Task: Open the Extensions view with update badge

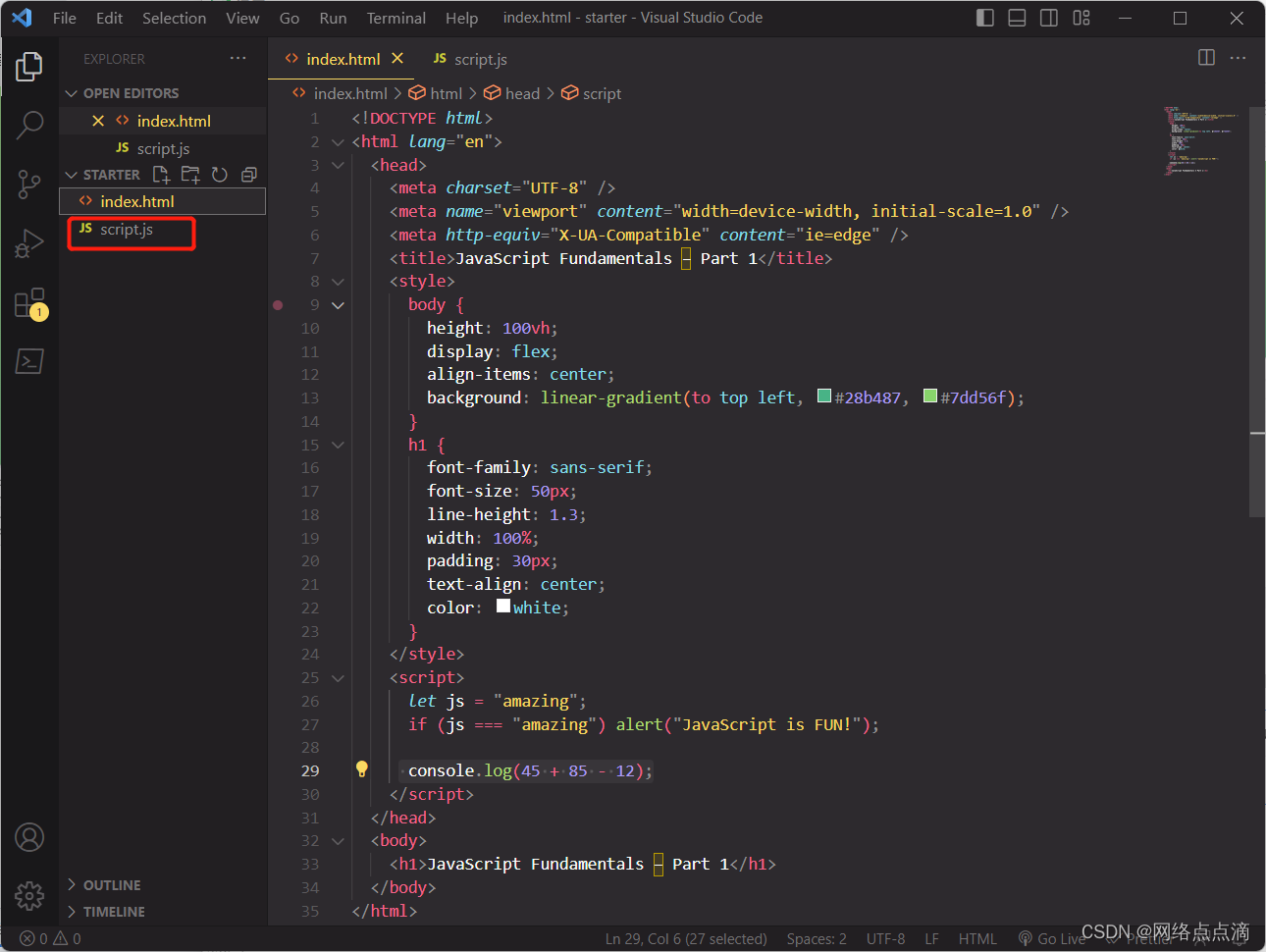Action: [29, 303]
